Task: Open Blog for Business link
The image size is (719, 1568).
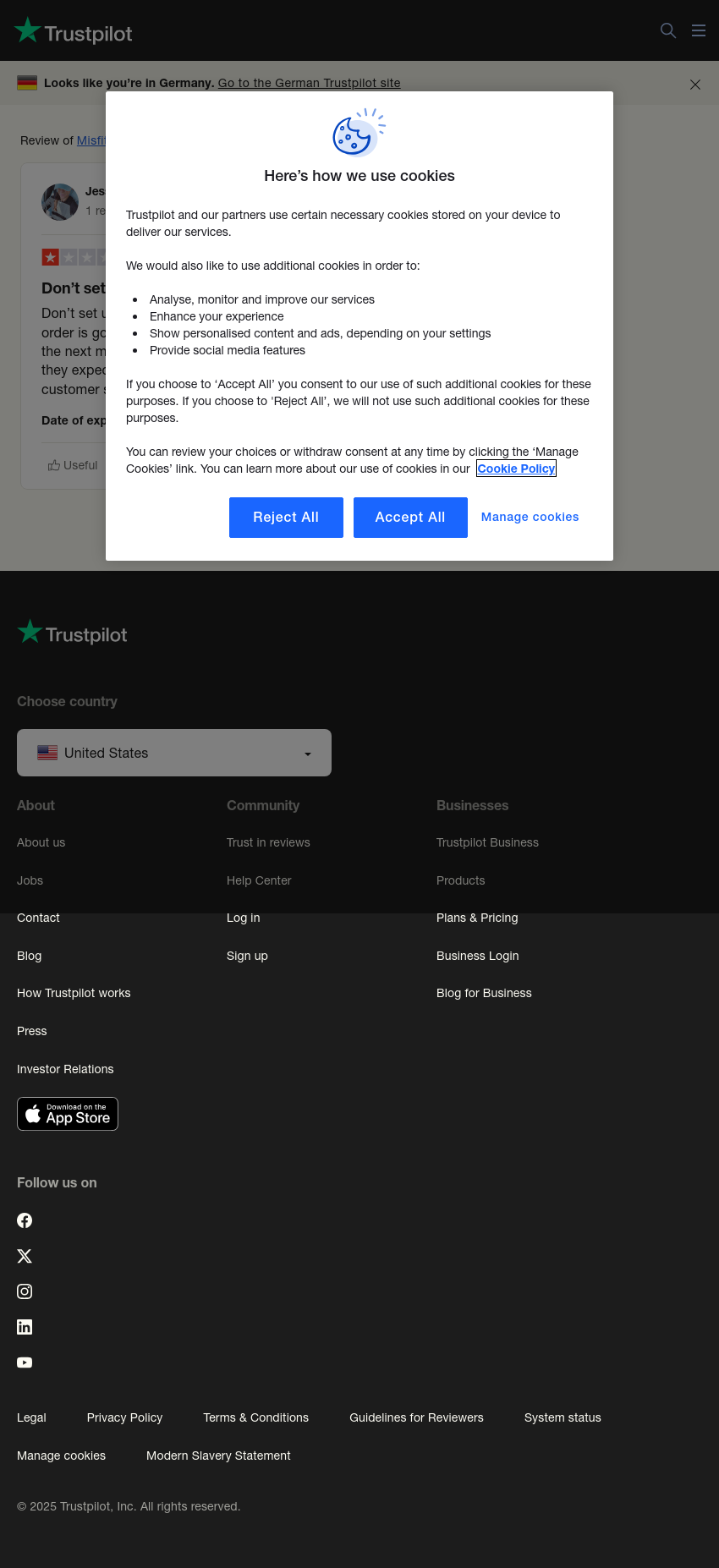Action: (484, 993)
